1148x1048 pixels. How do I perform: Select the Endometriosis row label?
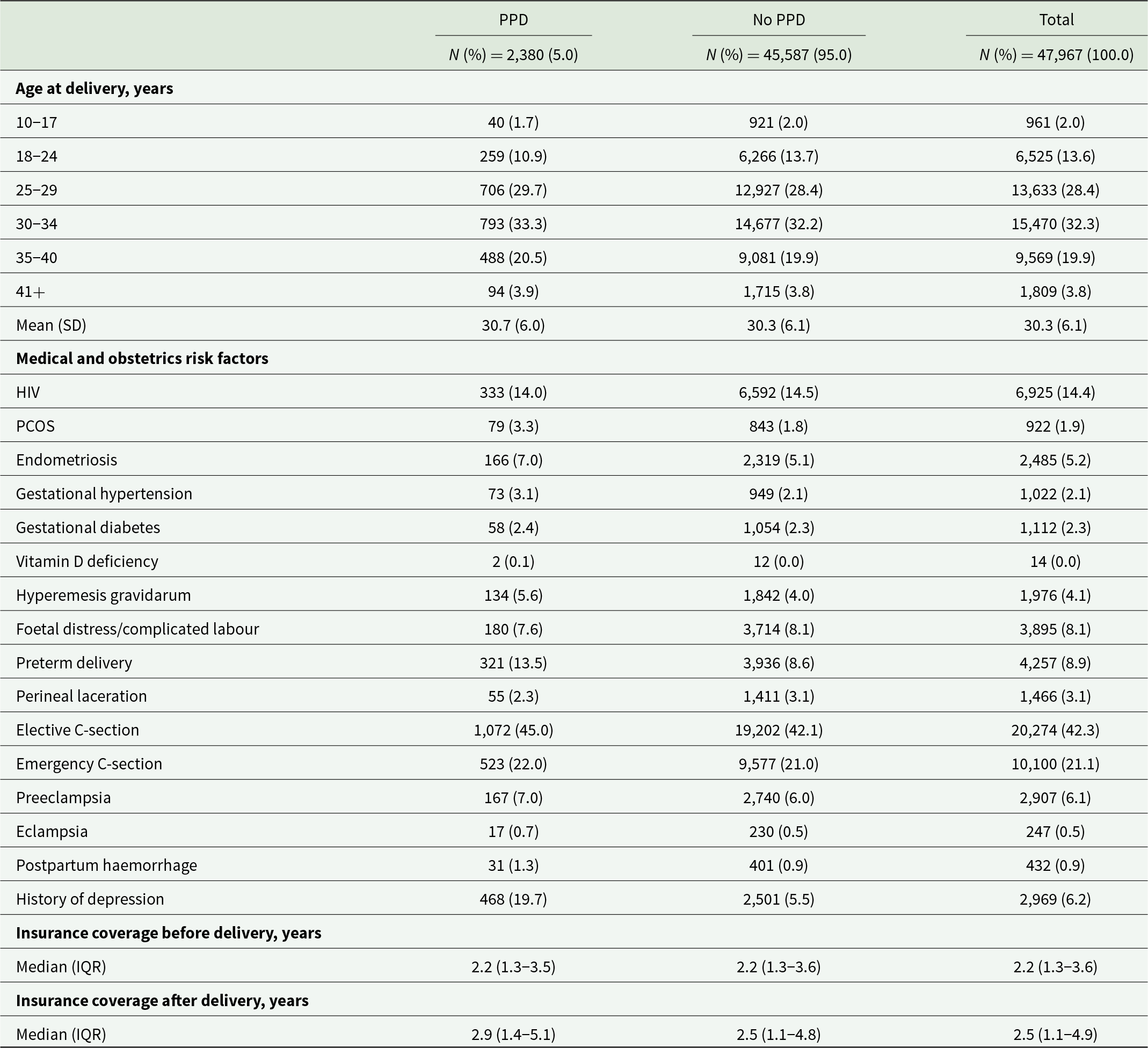click(67, 460)
